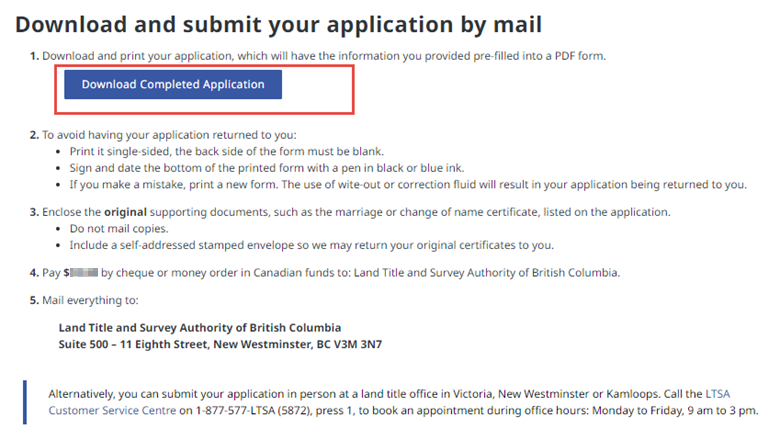780x440 pixels.
Task: Click the 'Download and submit your application by mail' heading
Action: (x=278, y=23)
